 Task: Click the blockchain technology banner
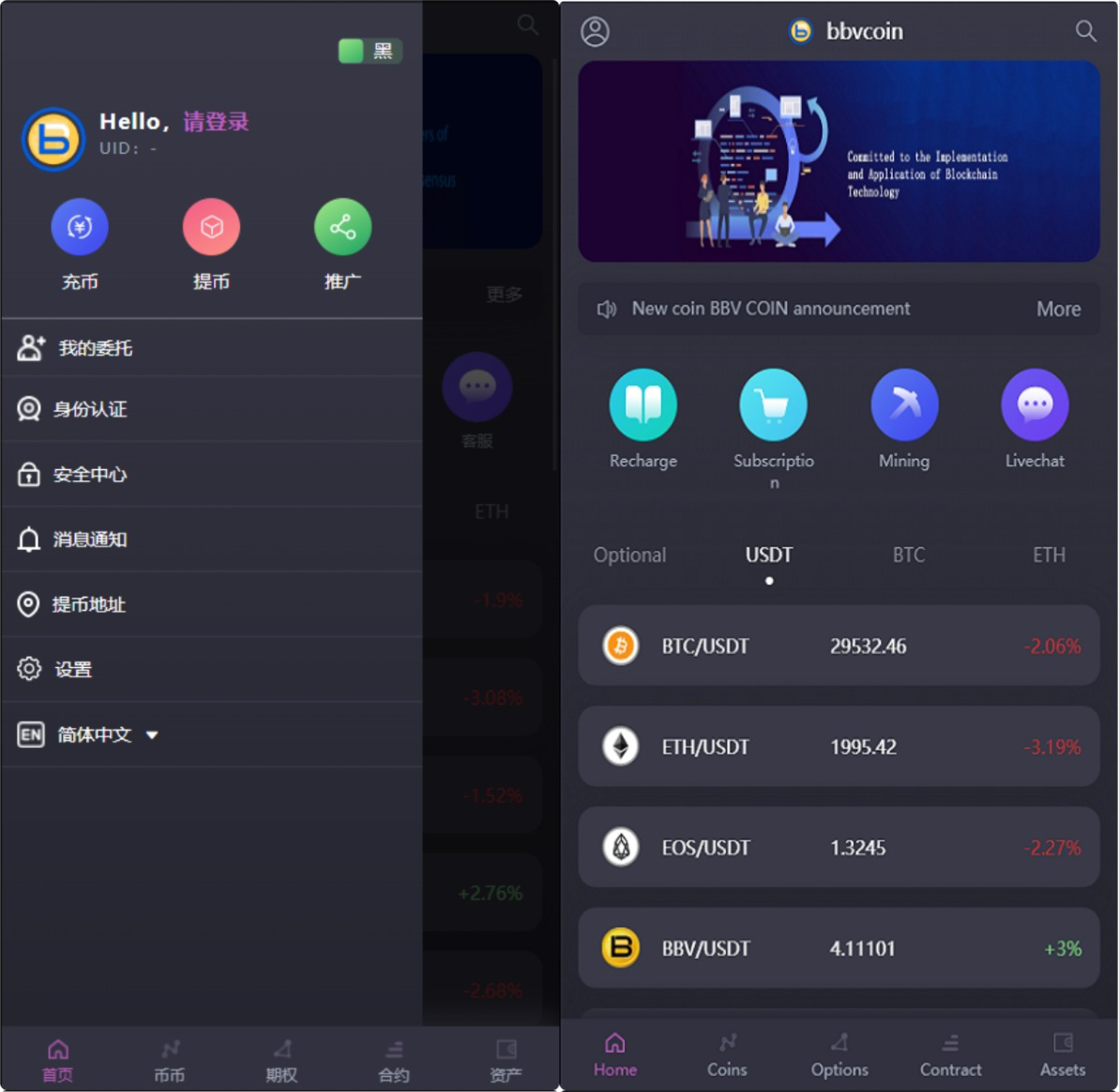coord(839,161)
